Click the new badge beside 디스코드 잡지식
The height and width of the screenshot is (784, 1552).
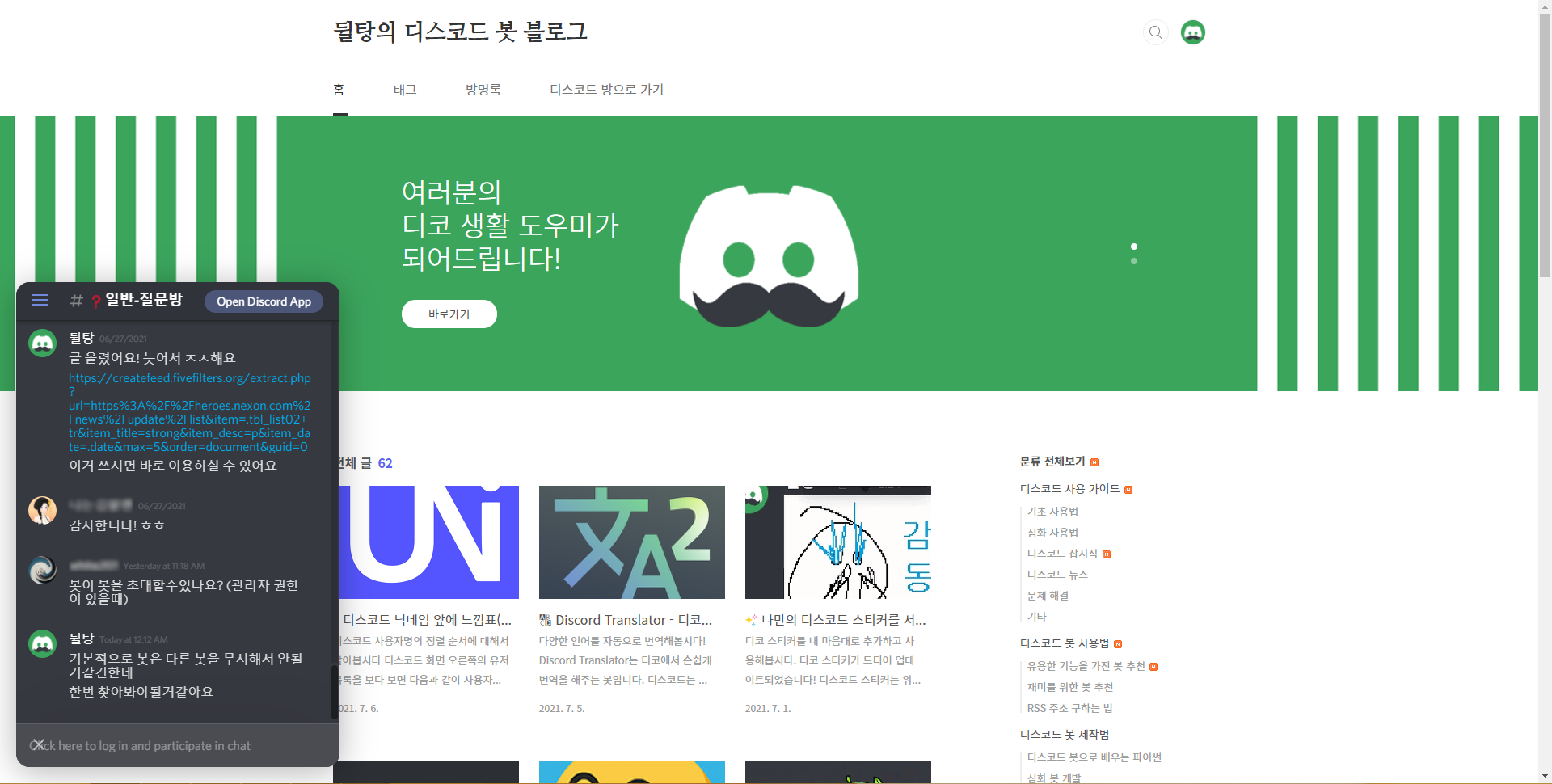pyautogui.click(x=1107, y=554)
